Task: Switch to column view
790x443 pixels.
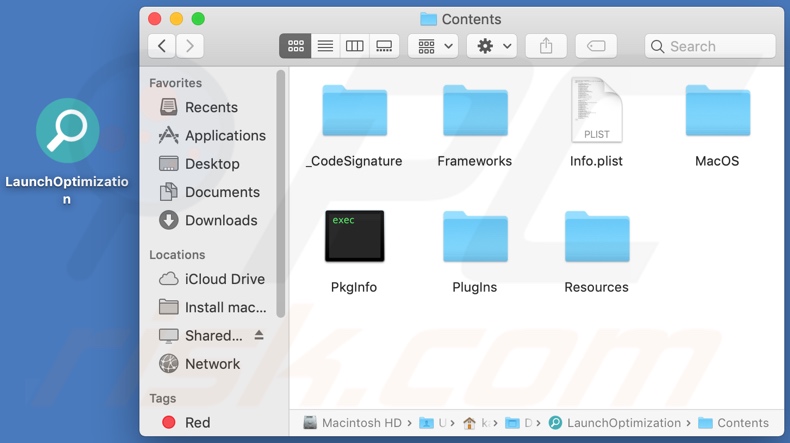Action: coord(354,46)
